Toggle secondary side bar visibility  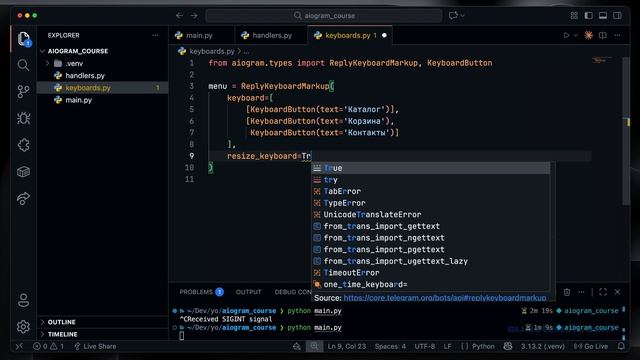618,16
